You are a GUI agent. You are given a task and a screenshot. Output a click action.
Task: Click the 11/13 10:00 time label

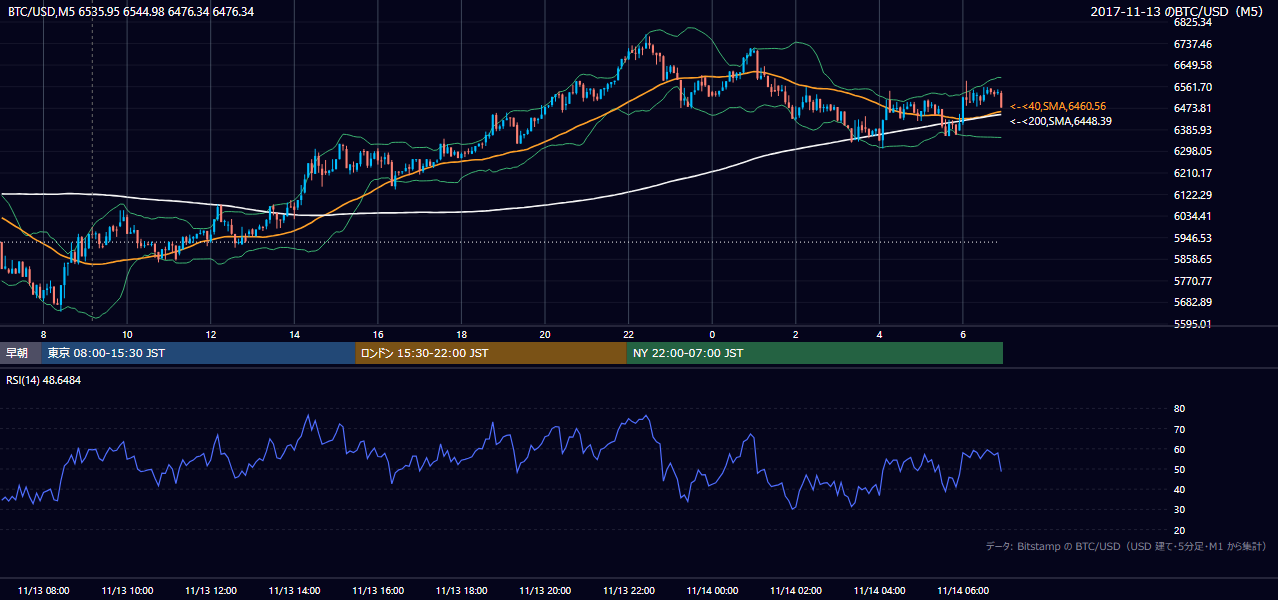point(127,591)
